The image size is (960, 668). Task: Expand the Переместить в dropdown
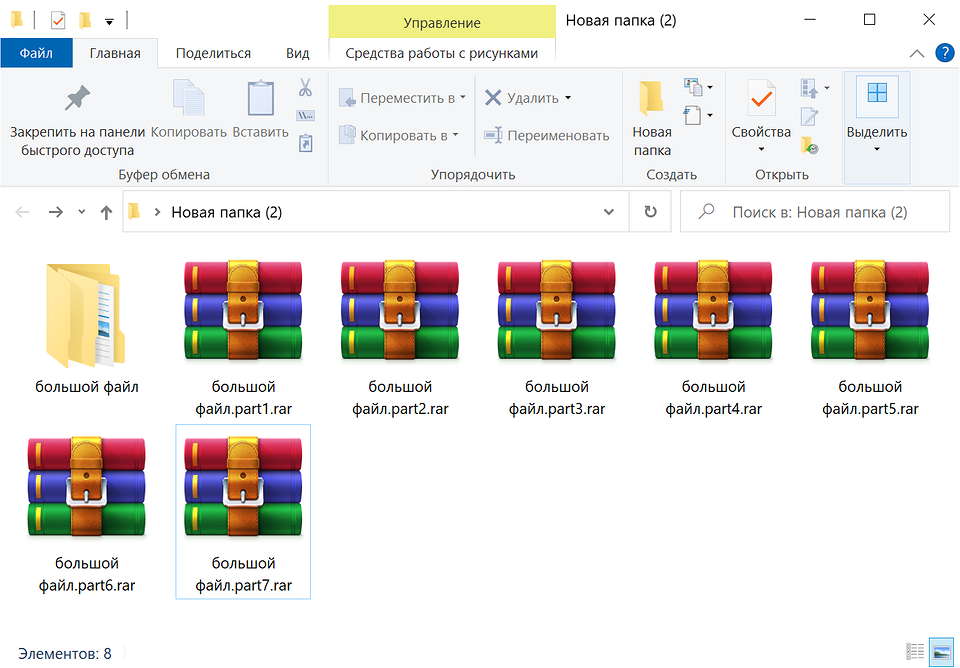(463, 97)
